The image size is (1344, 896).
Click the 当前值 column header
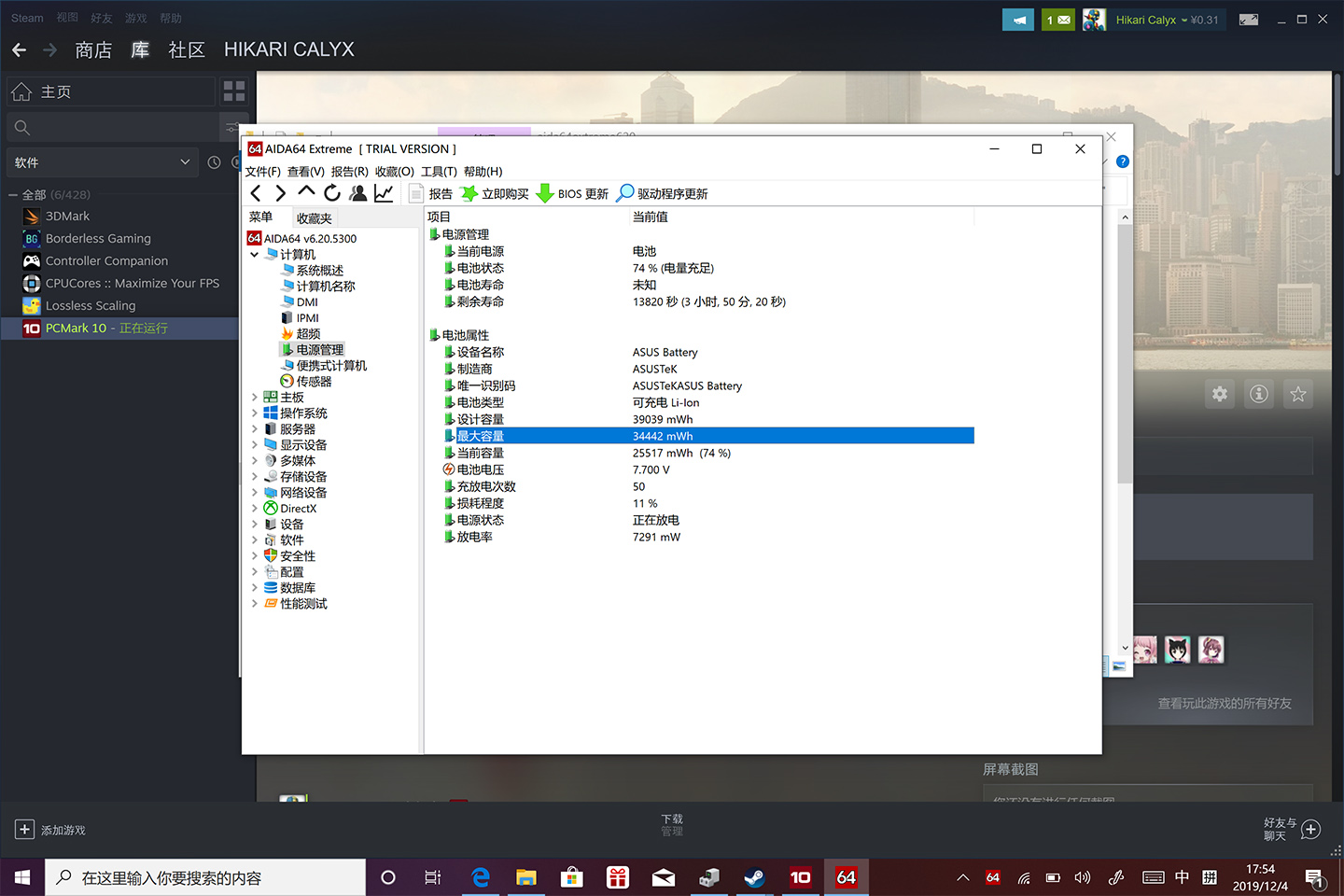[803, 217]
